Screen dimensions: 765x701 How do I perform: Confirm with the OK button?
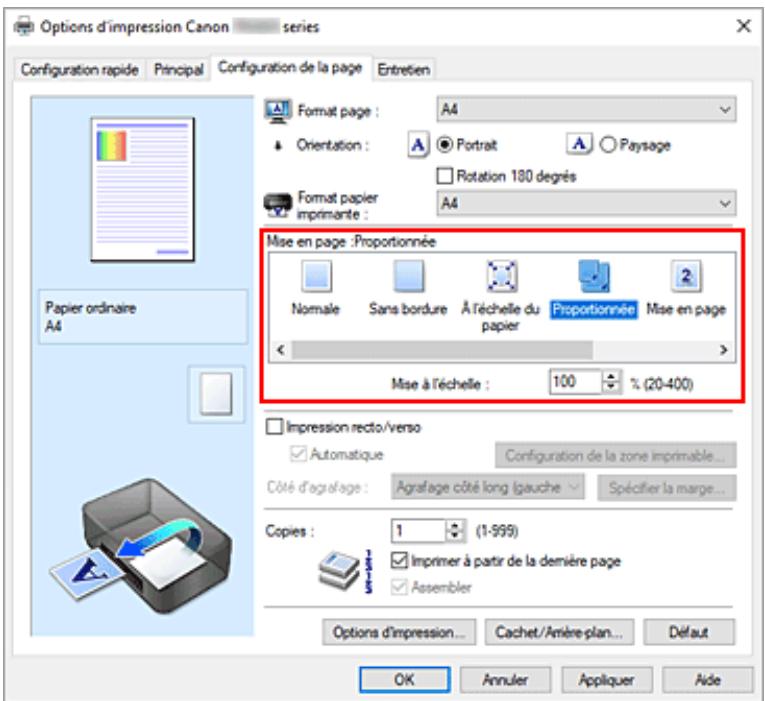click(x=404, y=680)
